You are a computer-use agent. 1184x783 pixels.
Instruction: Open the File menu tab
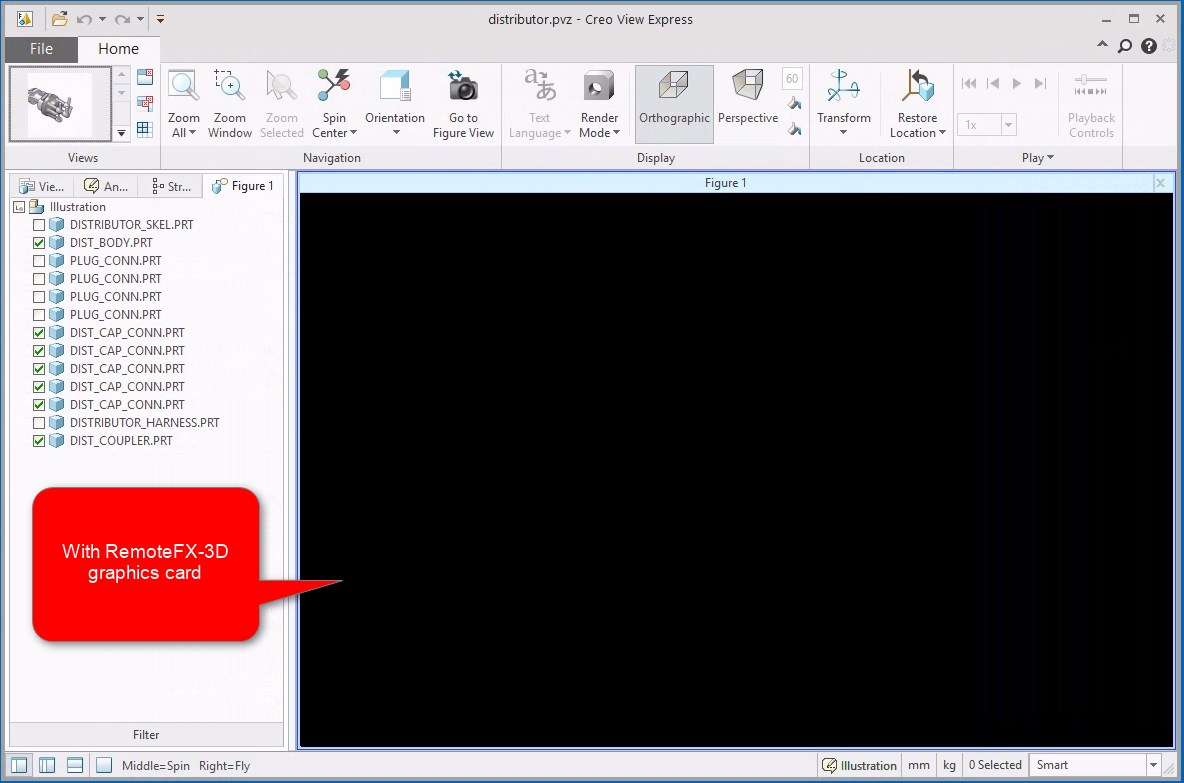[42, 49]
